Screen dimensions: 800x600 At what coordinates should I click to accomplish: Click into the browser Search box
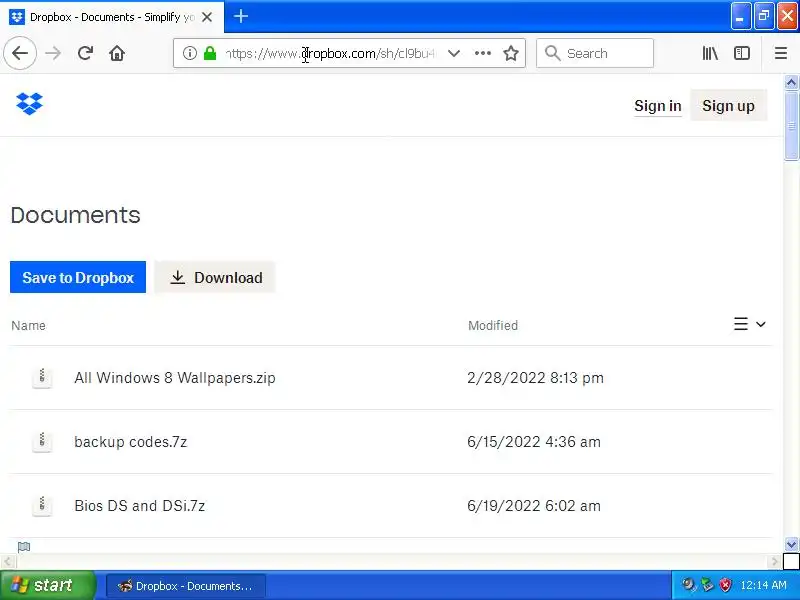(x=595, y=53)
